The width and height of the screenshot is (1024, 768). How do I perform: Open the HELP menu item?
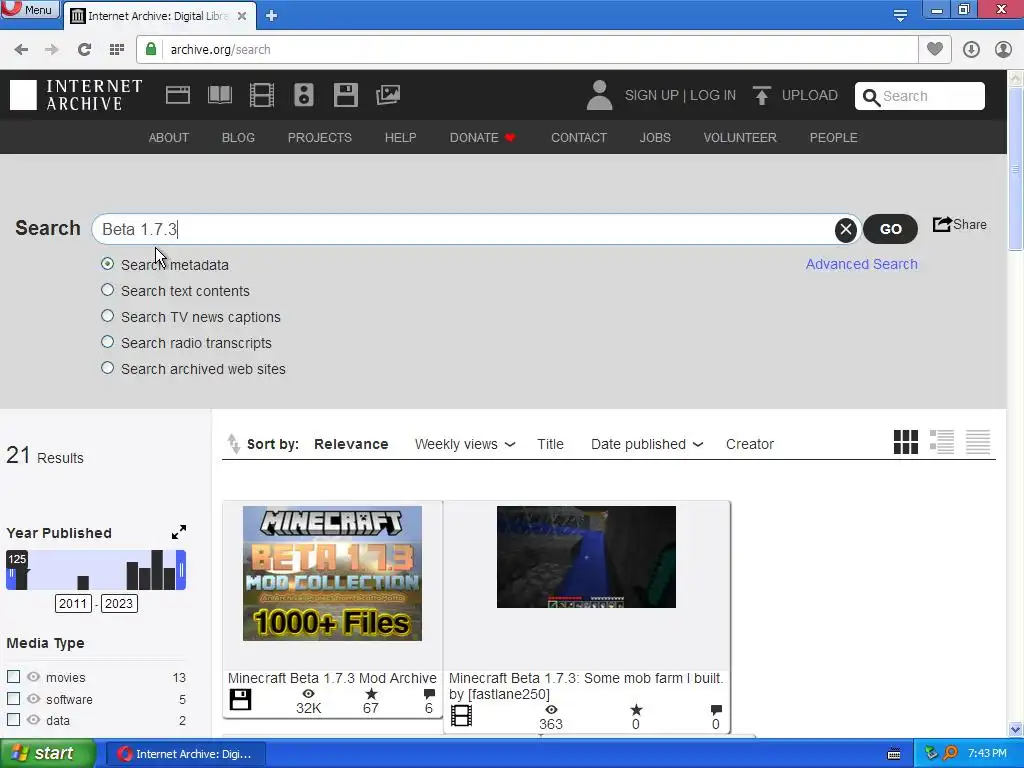point(400,138)
